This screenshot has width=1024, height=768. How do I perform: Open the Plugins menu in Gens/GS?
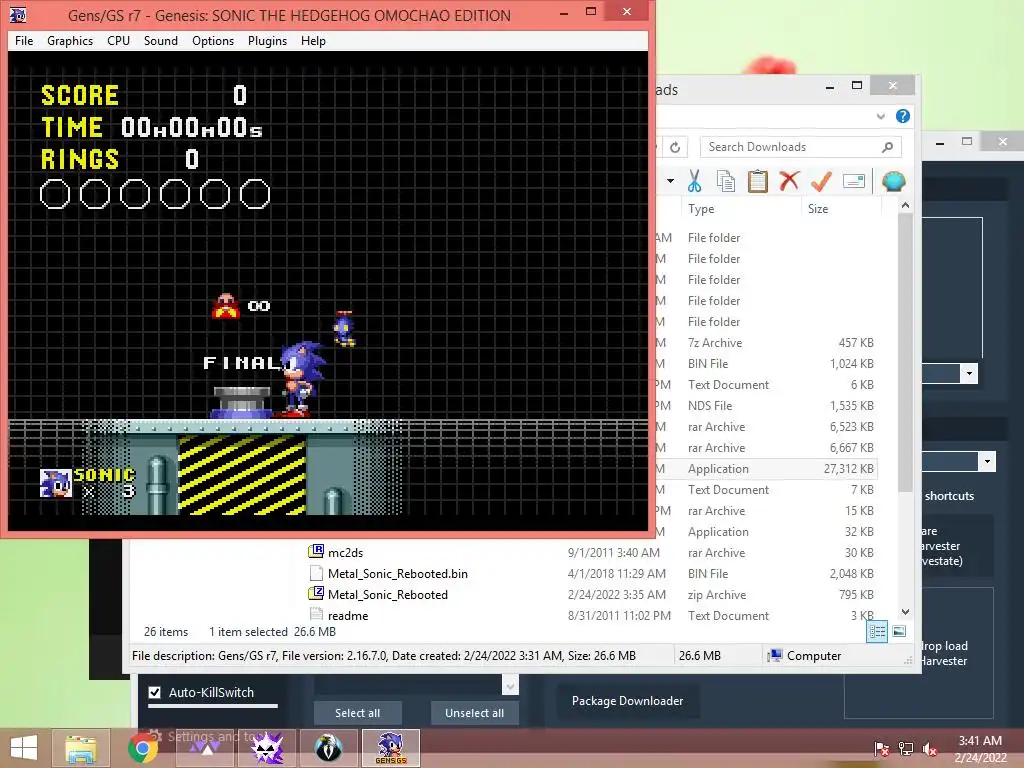click(x=267, y=40)
